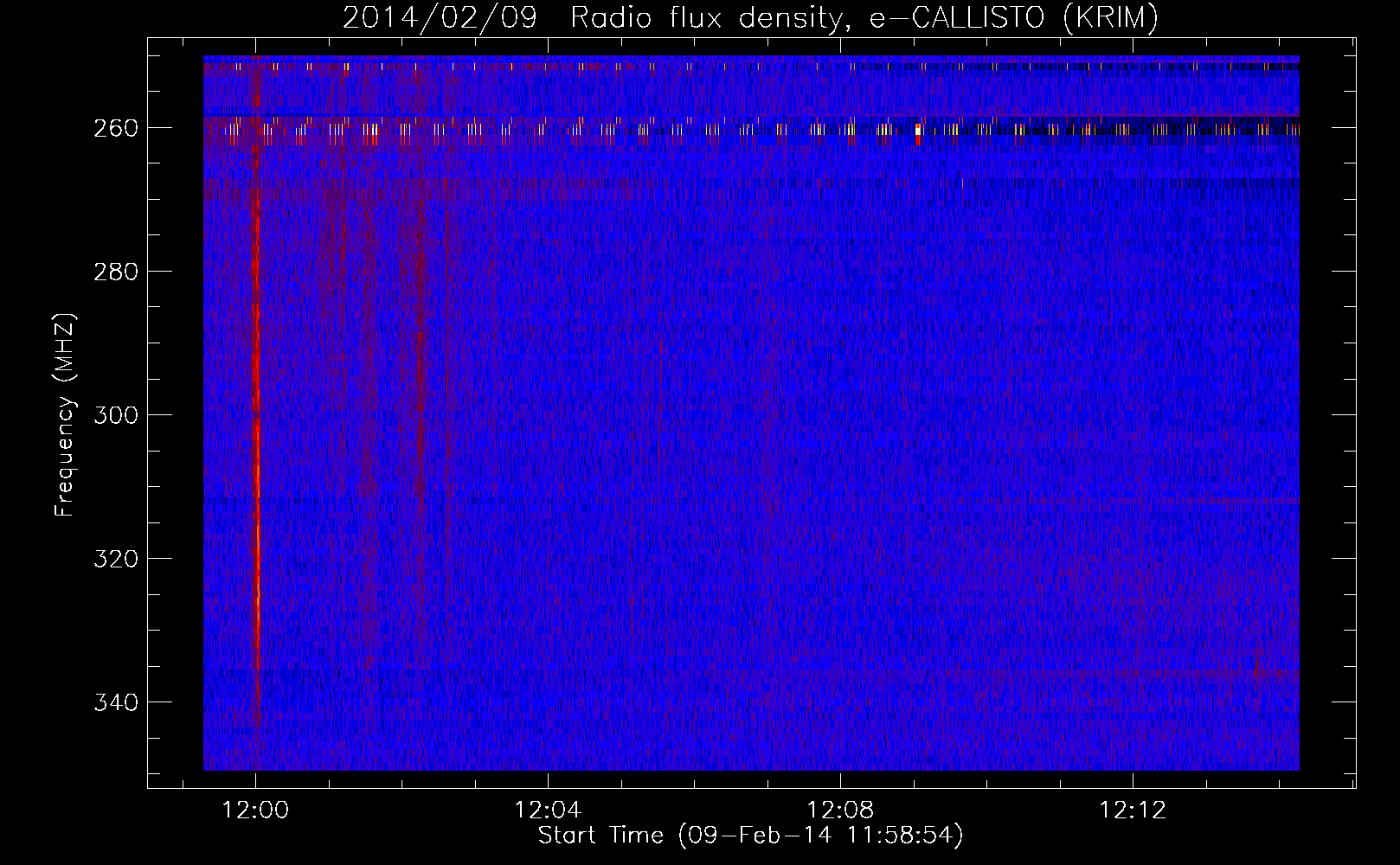The height and width of the screenshot is (865, 1400).
Task: Click the 12:08 time tick label
Action: click(x=840, y=811)
